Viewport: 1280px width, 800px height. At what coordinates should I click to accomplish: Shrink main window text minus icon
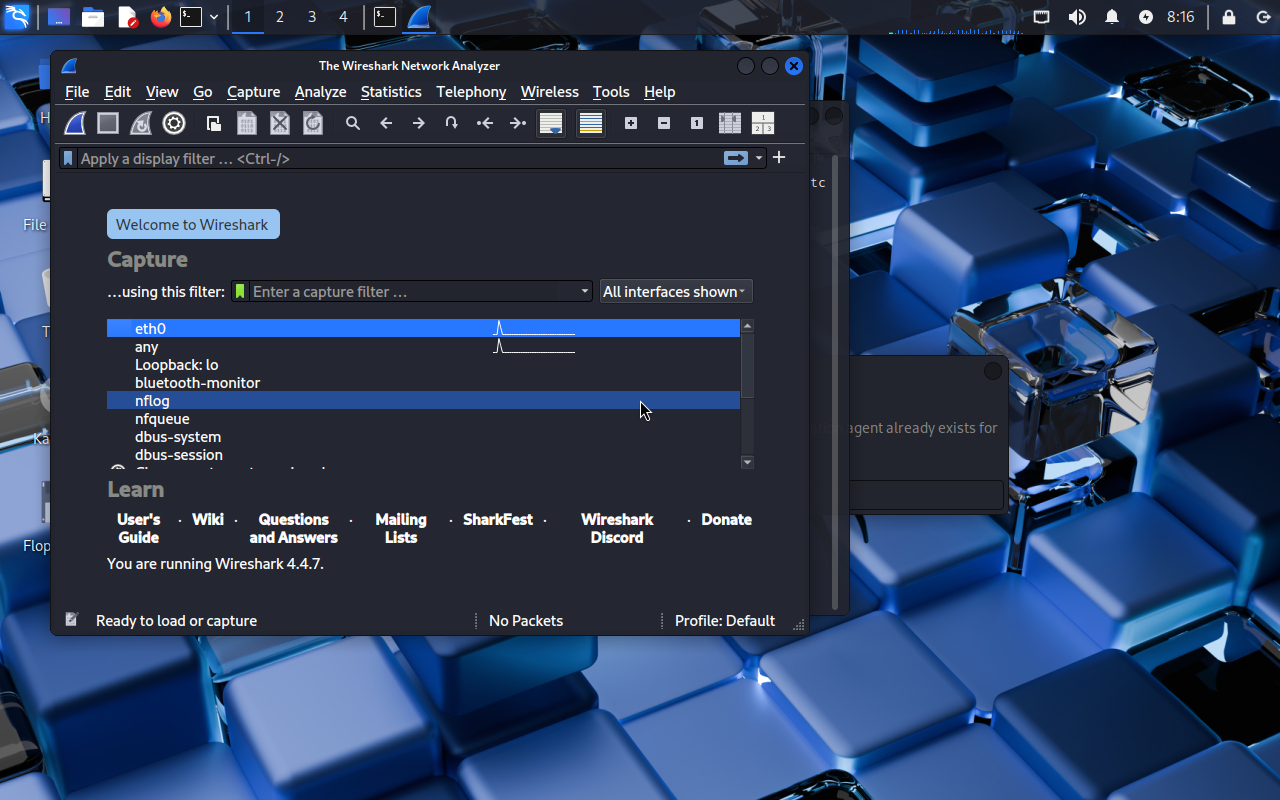664,123
